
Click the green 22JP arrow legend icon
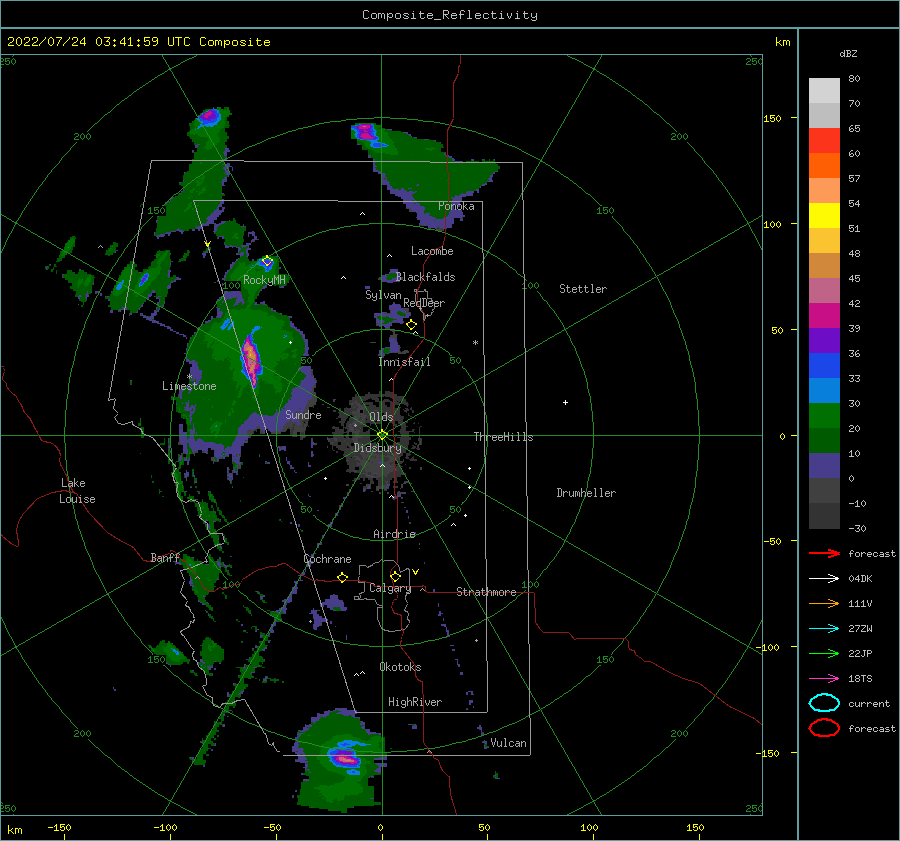(x=824, y=653)
